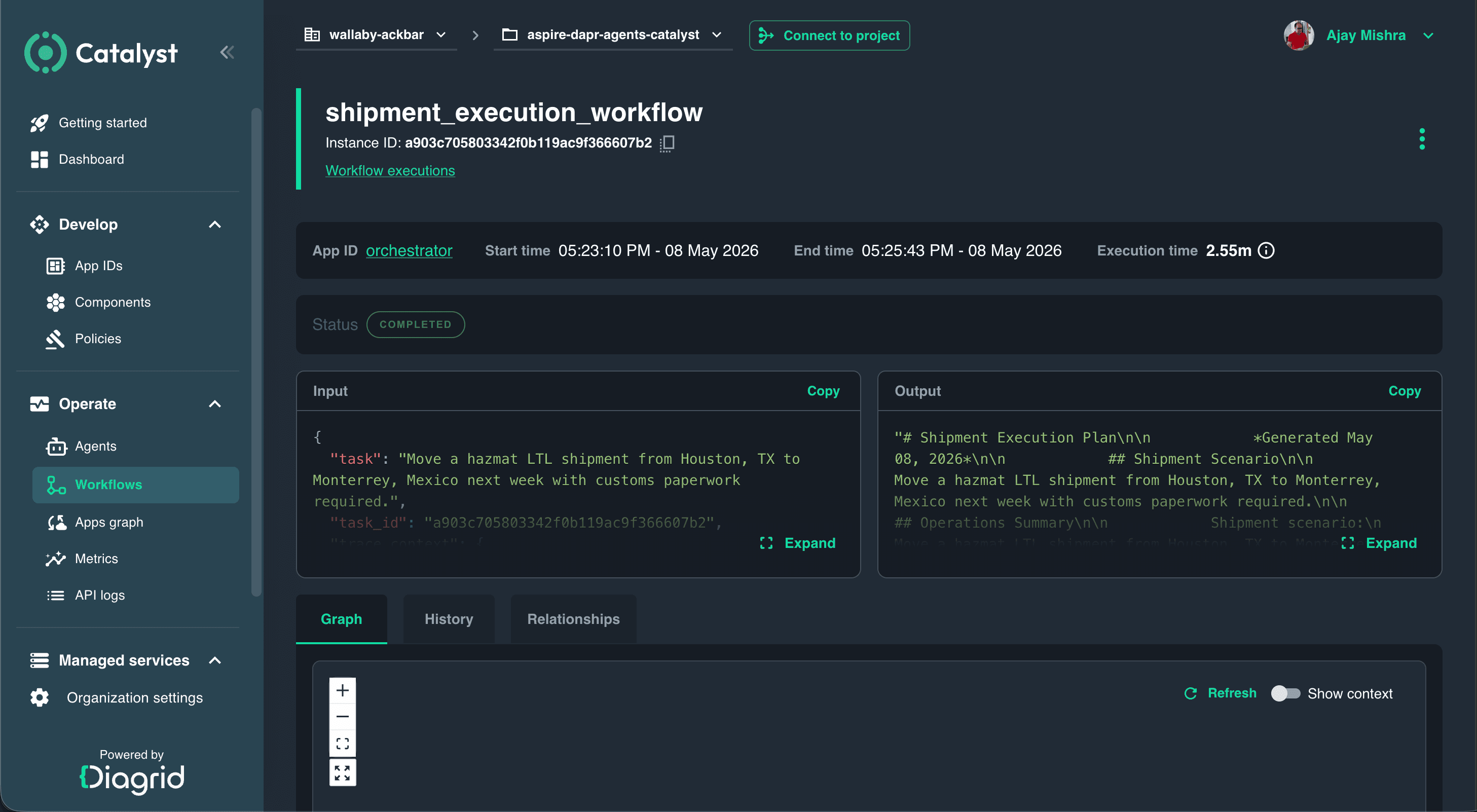Open the Dashboard icon
Image resolution: width=1477 pixels, height=812 pixels.
[39, 160]
